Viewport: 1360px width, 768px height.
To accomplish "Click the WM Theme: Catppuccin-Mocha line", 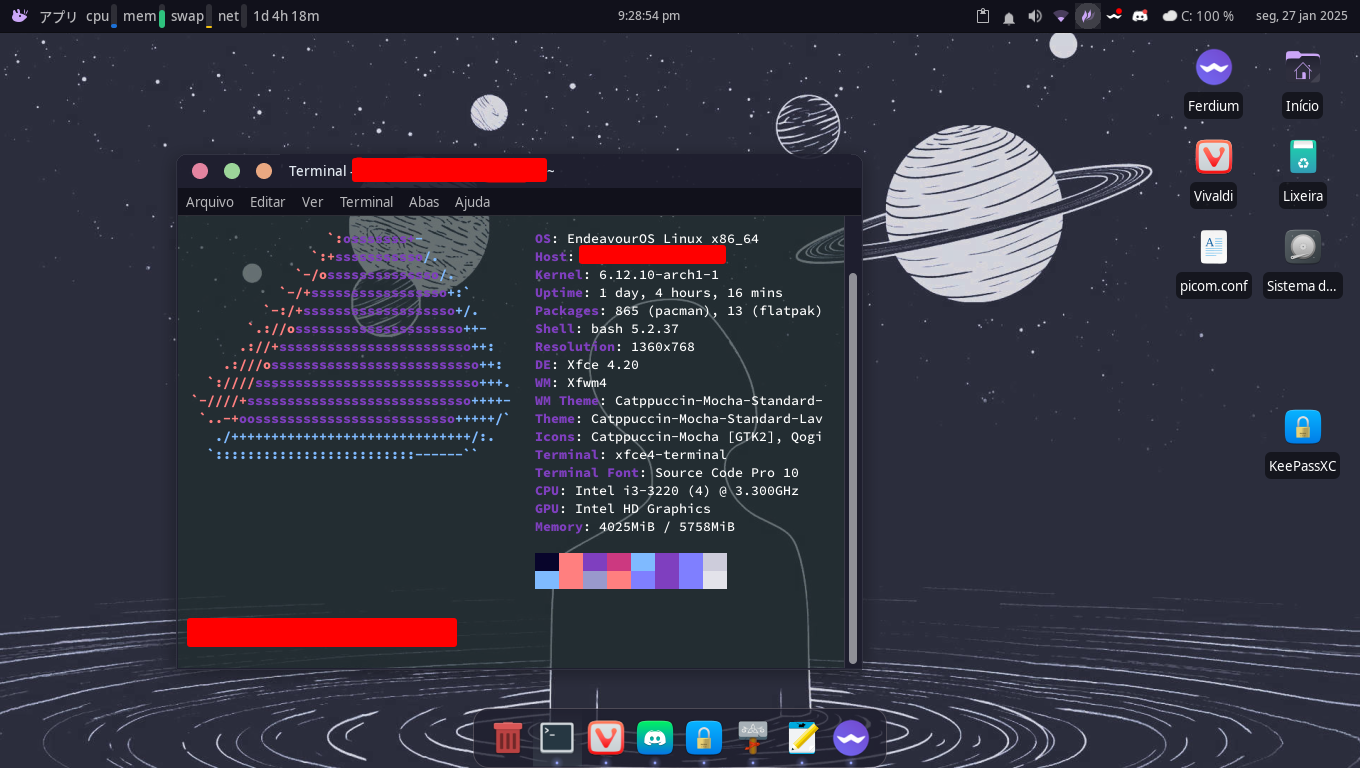I will [679, 401].
